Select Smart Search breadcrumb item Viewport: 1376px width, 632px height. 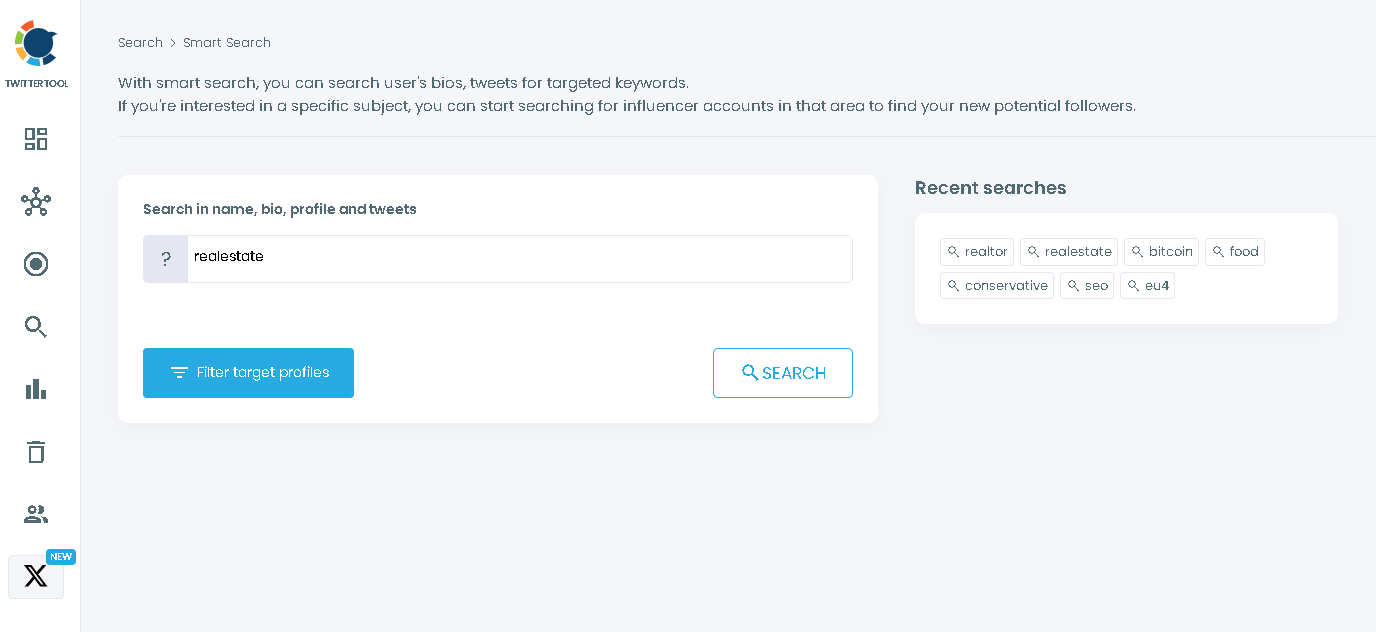pyautogui.click(x=227, y=42)
